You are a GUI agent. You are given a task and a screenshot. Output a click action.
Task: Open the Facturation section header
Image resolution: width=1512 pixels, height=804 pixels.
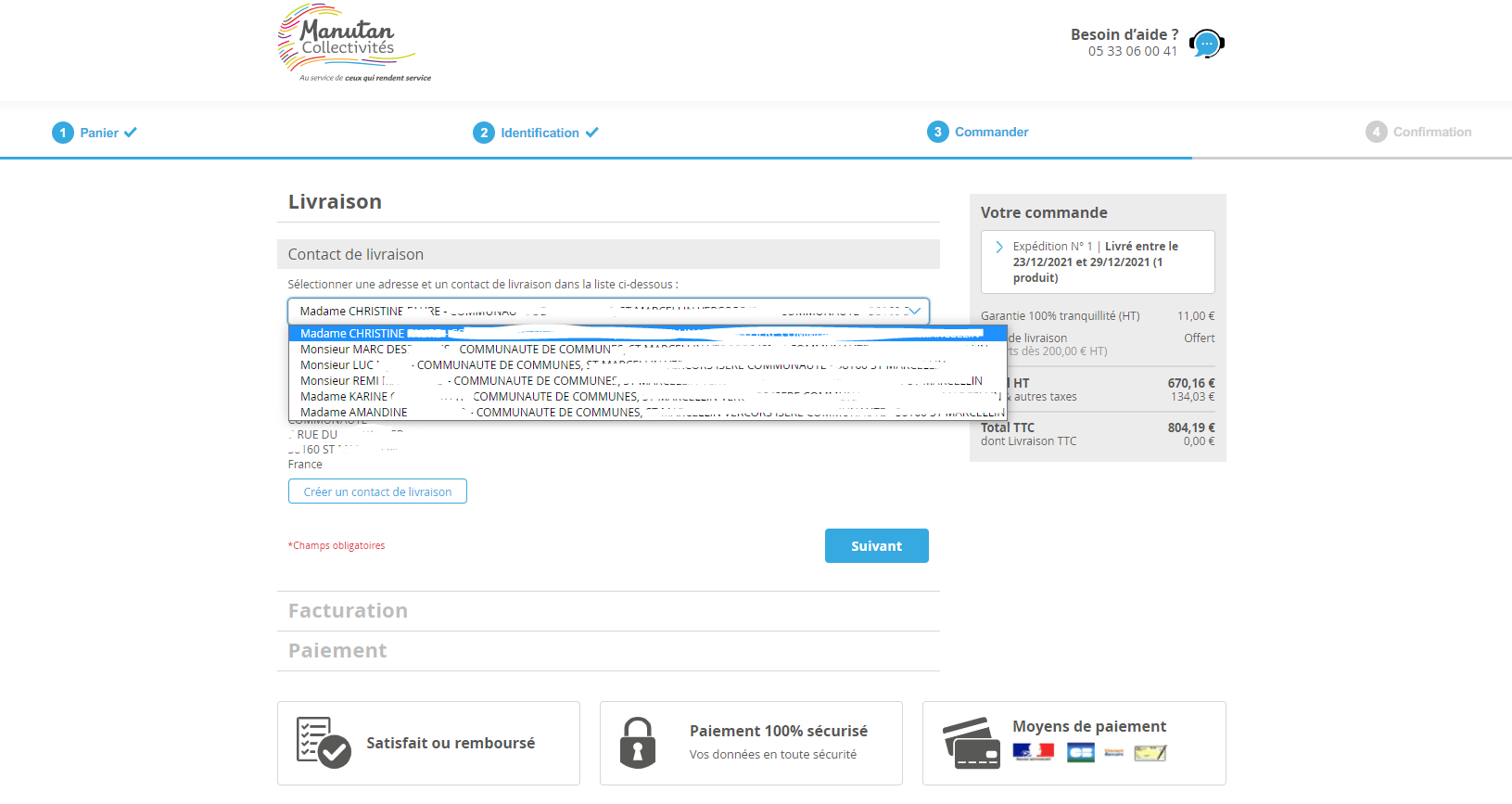[x=348, y=611]
